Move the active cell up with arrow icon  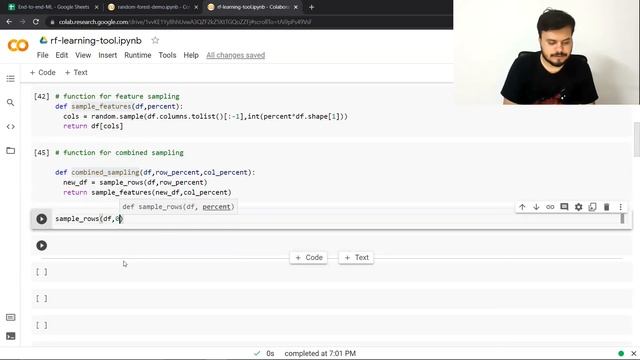point(522,207)
